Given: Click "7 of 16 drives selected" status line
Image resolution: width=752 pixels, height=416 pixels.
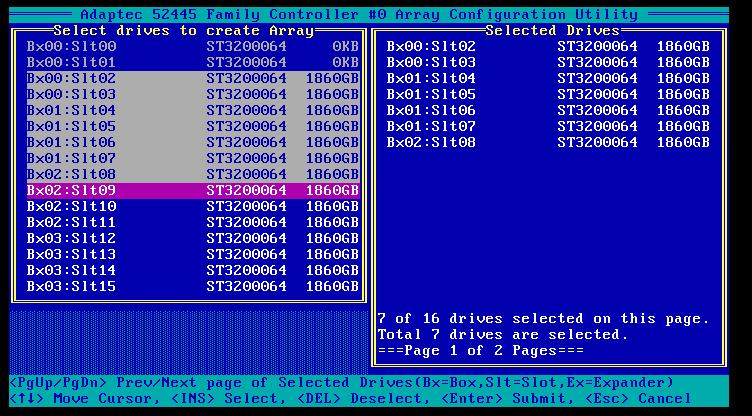Looking at the screenshot, I should (543, 319).
